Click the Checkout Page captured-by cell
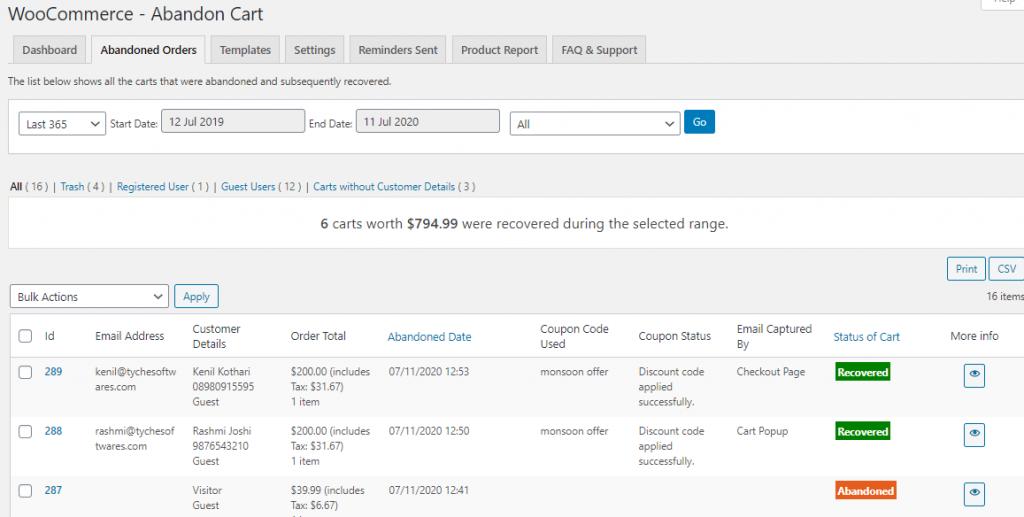The width and height of the screenshot is (1024, 517). point(771,371)
